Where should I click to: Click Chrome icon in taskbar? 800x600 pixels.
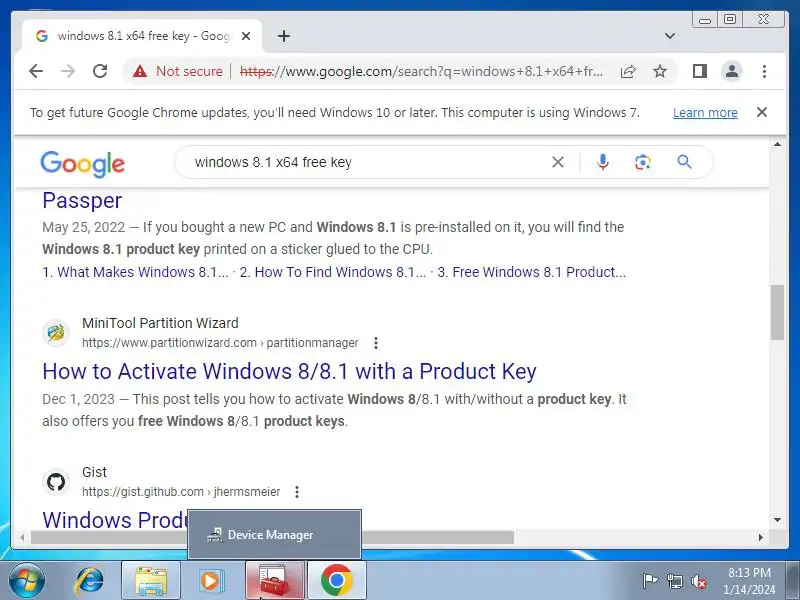pos(337,581)
